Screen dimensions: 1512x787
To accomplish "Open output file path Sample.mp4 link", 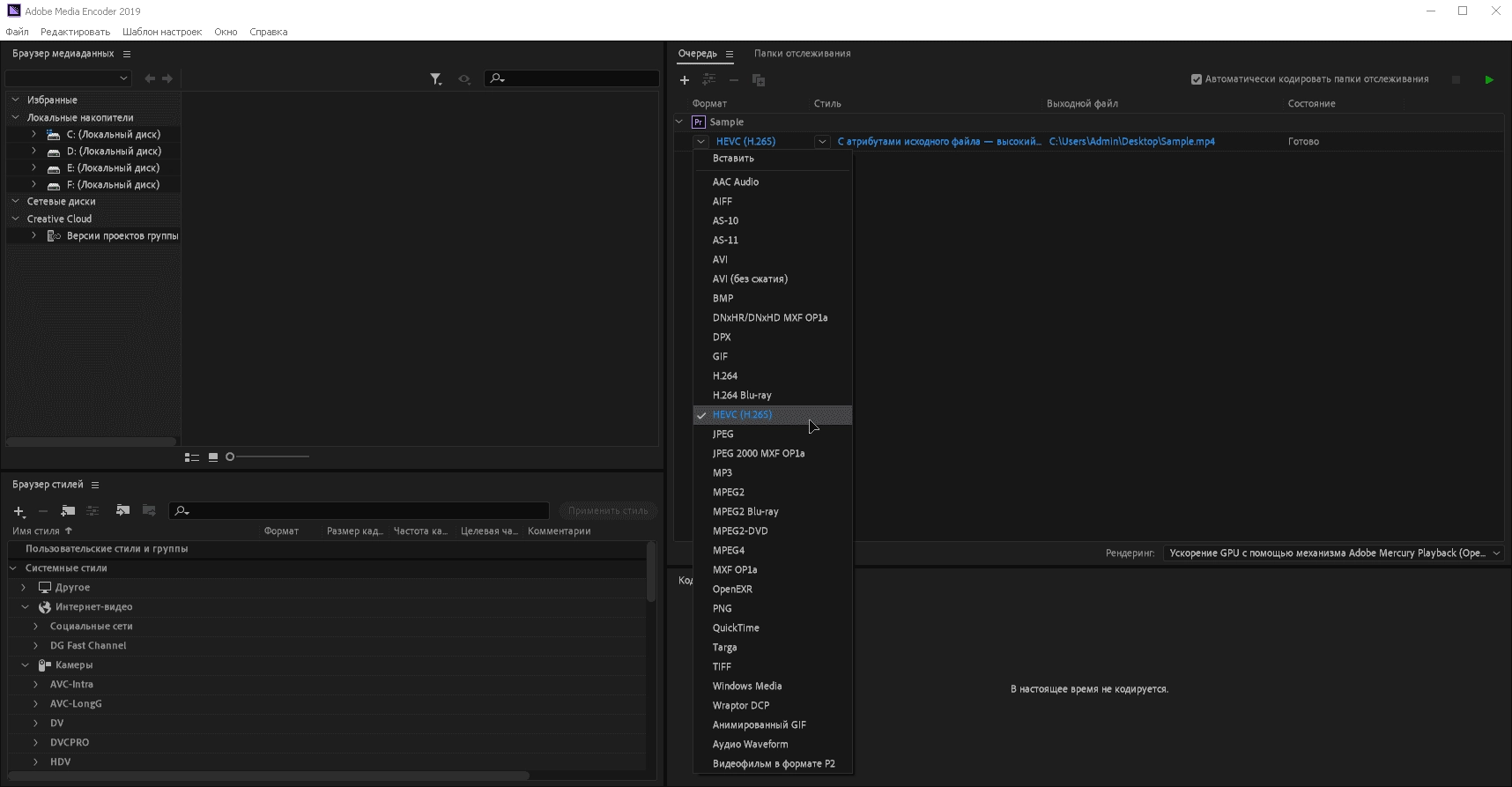I will coord(1131,141).
